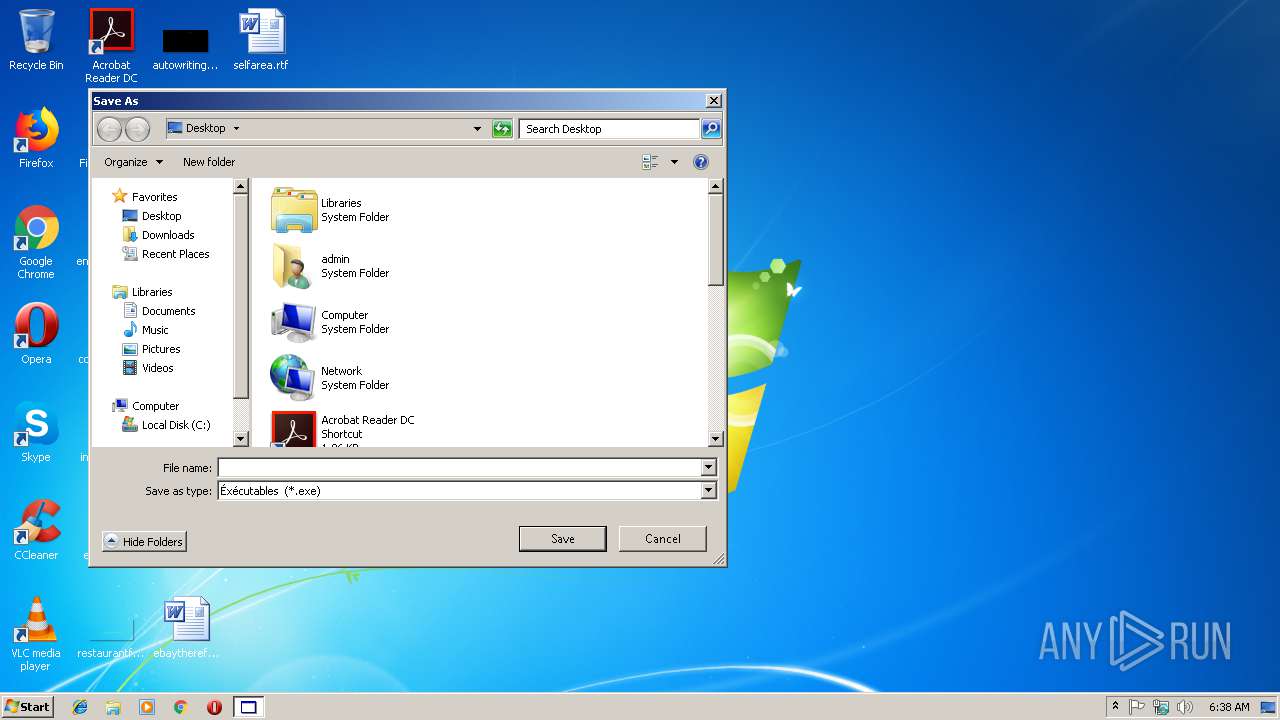
Task: Open the Desktop breadcrumb arrow
Action: click(x=236, y=128)
